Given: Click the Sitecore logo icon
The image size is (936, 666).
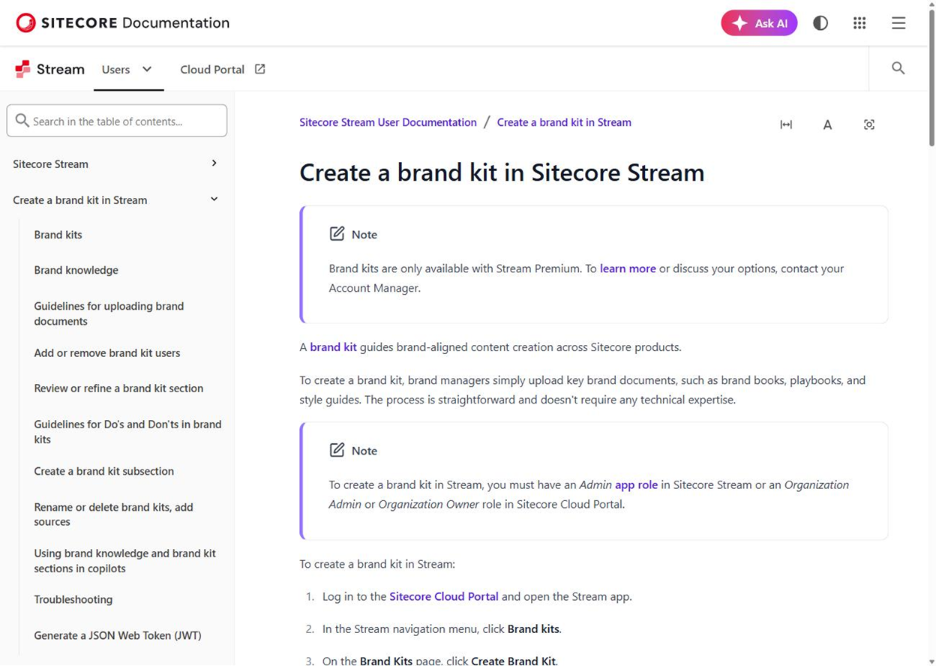Looking at the screenshot, I should 25,23.
